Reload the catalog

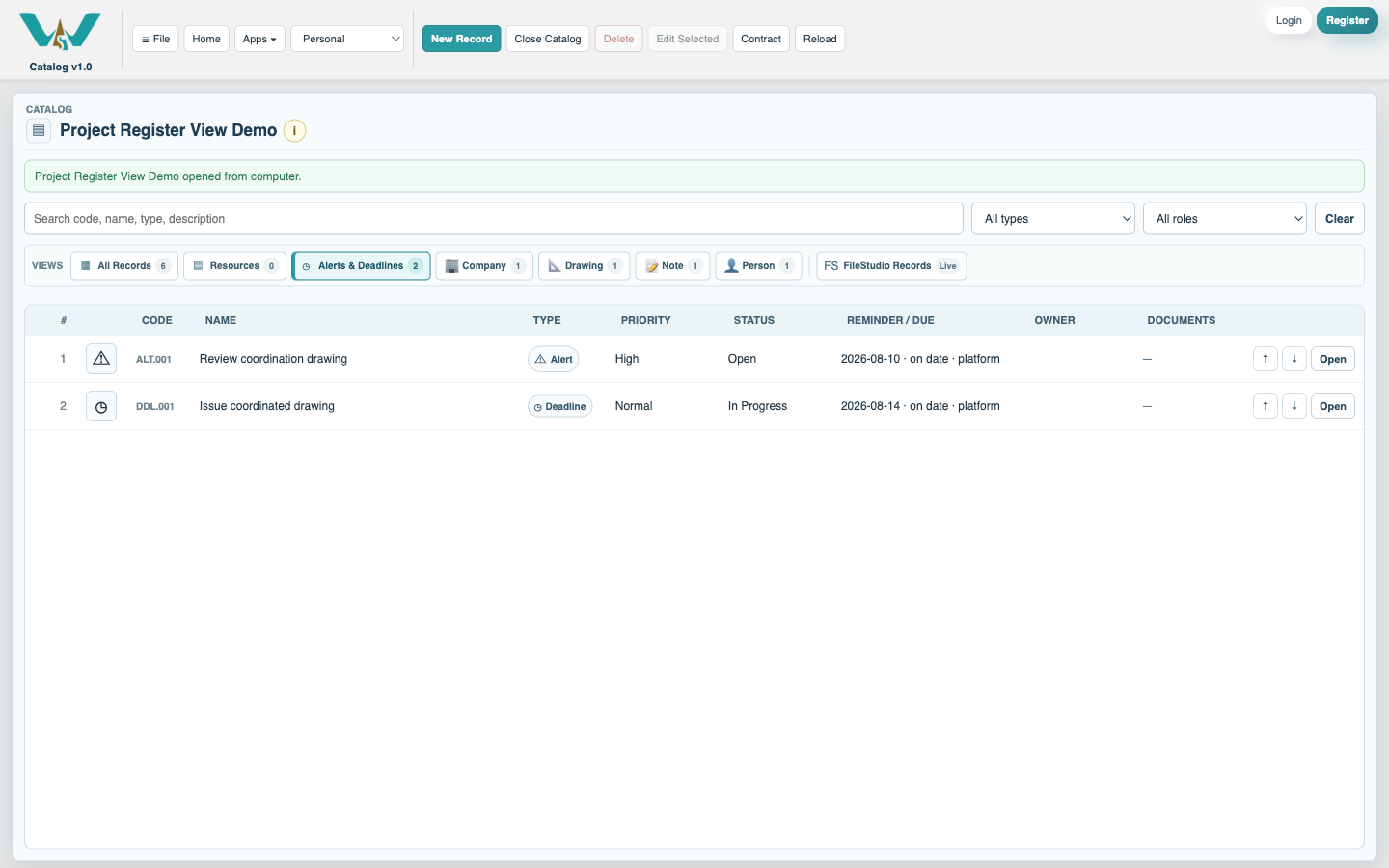pyautogui.click(x=820, y=39)
